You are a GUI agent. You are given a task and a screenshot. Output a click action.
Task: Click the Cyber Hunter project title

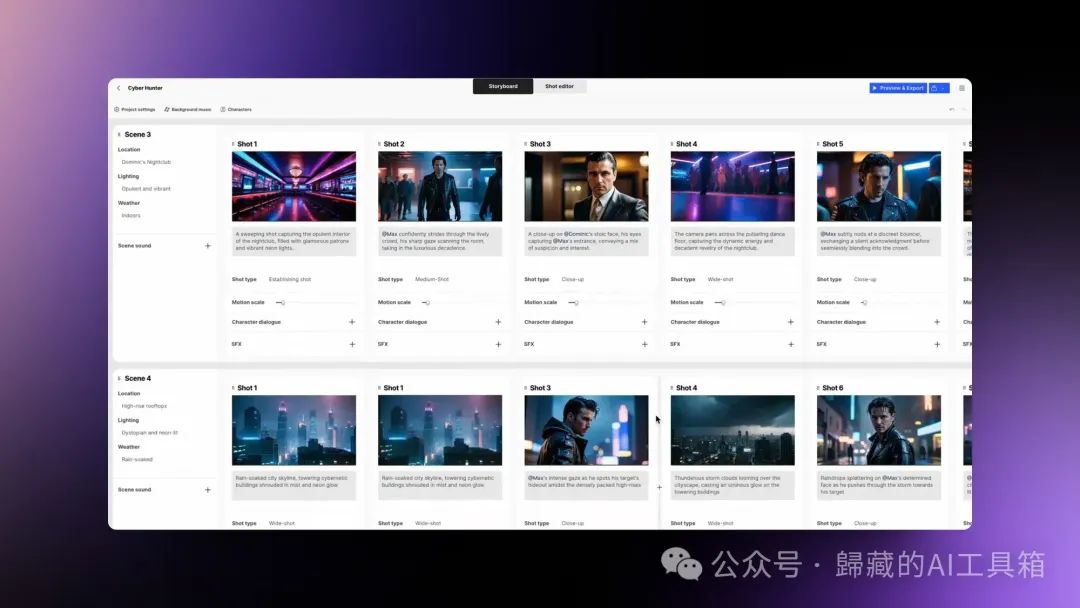tap(145, 88)
